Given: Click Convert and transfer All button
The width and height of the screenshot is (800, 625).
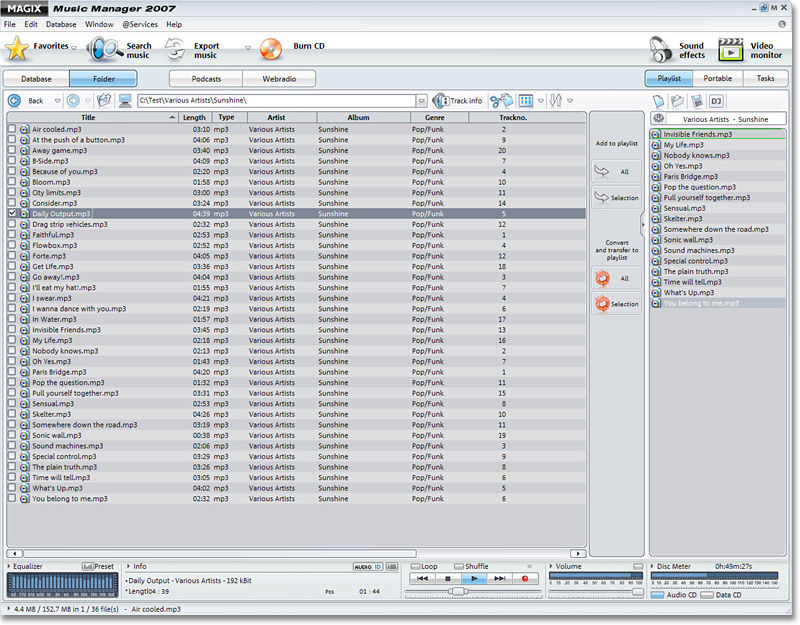Looking at the screenshot, I should [x=617, y=279].
